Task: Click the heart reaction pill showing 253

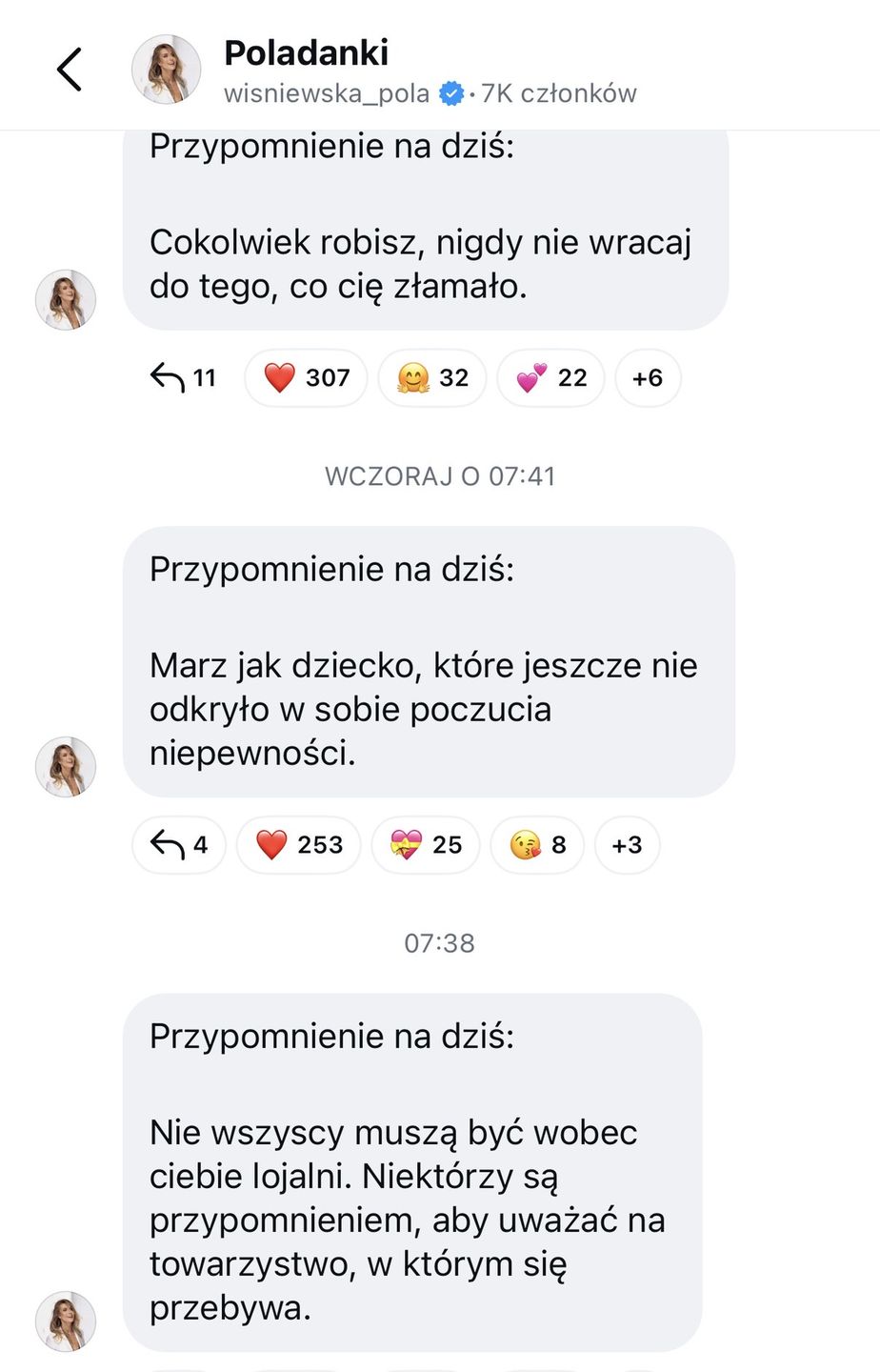Action: click(x=298, y=844)
